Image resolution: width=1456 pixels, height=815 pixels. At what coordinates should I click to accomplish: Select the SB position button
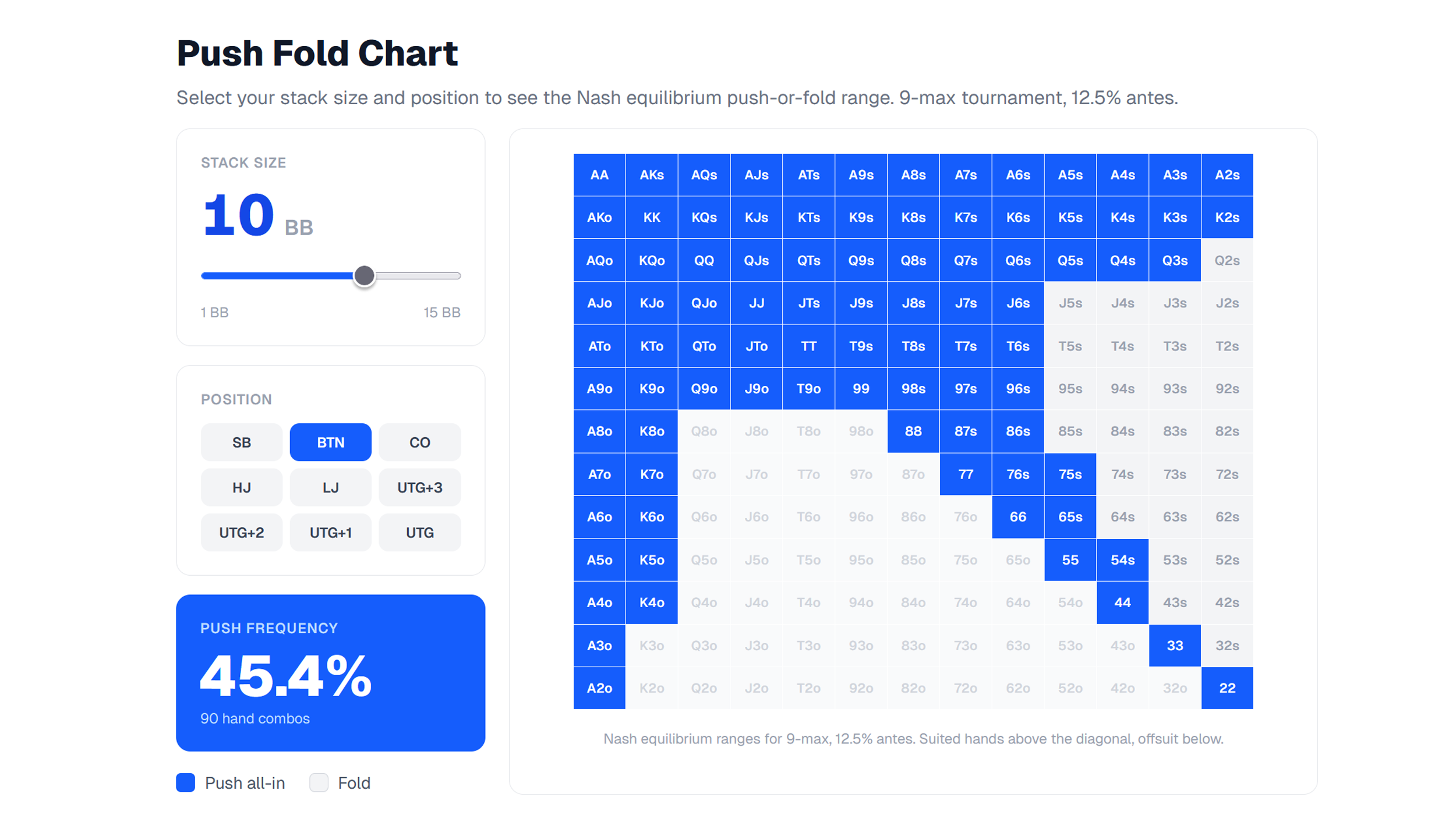click(x=241, y=442)
